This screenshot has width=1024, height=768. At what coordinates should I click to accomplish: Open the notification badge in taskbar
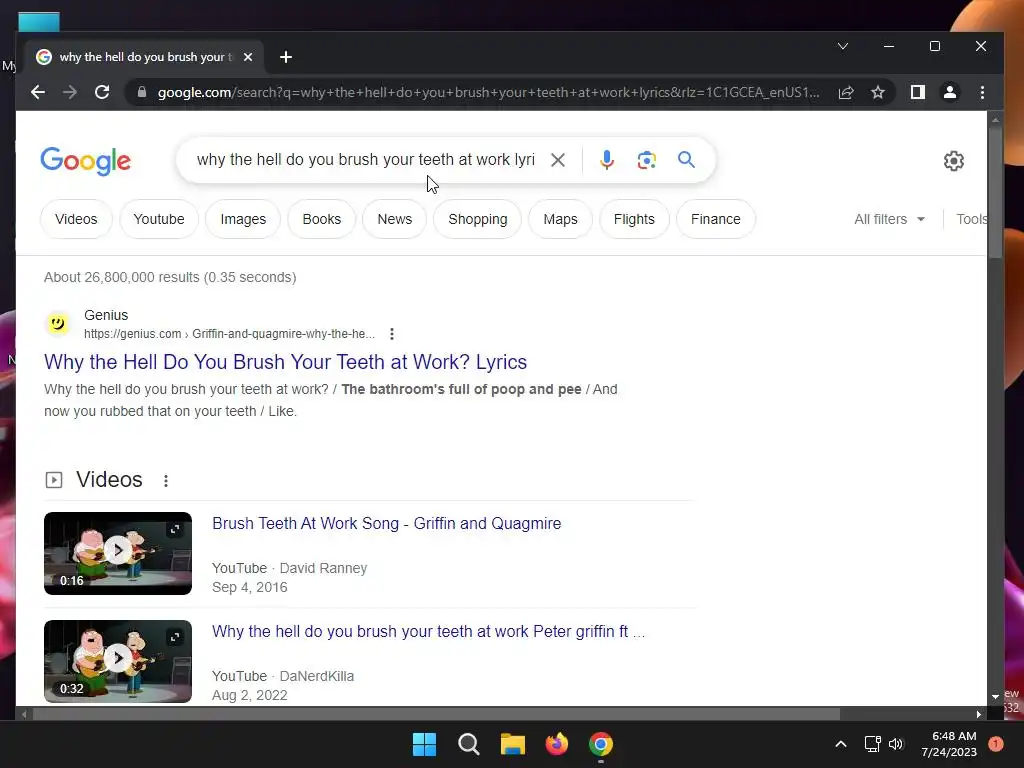coord(996,744)
